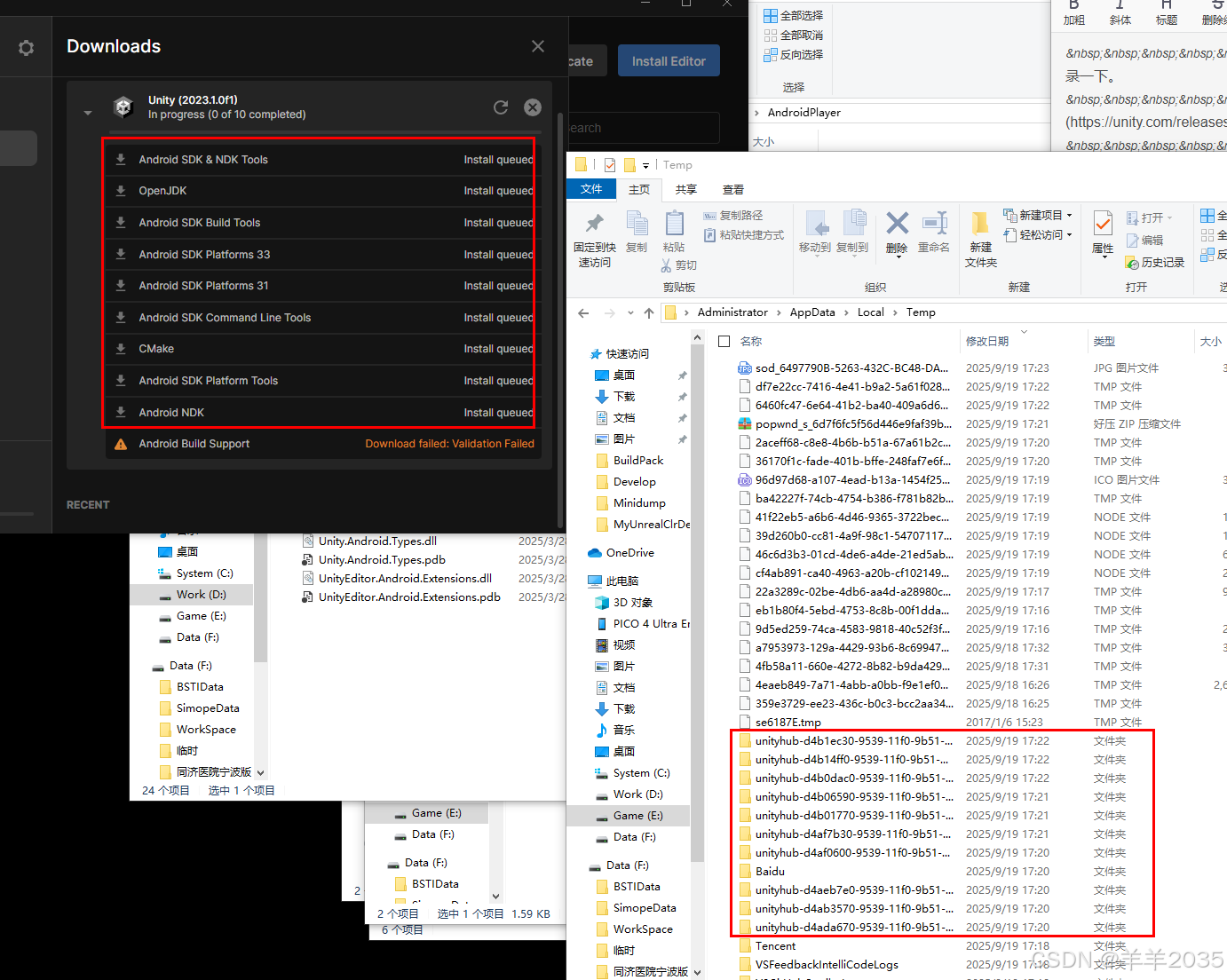This screenshot has height=980, width=1227.
Task: Click Administrator in the address path
Action: [732, 312]
